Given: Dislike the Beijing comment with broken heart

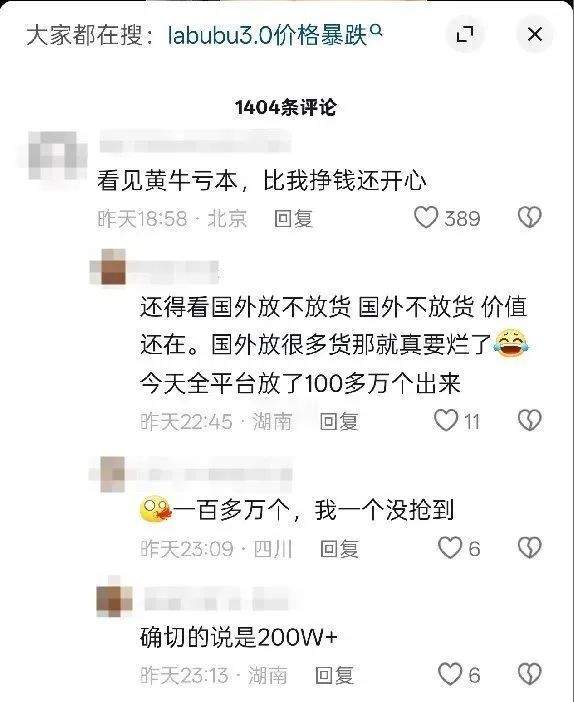Looking at the screenshot, I should (x=530, y=218).
